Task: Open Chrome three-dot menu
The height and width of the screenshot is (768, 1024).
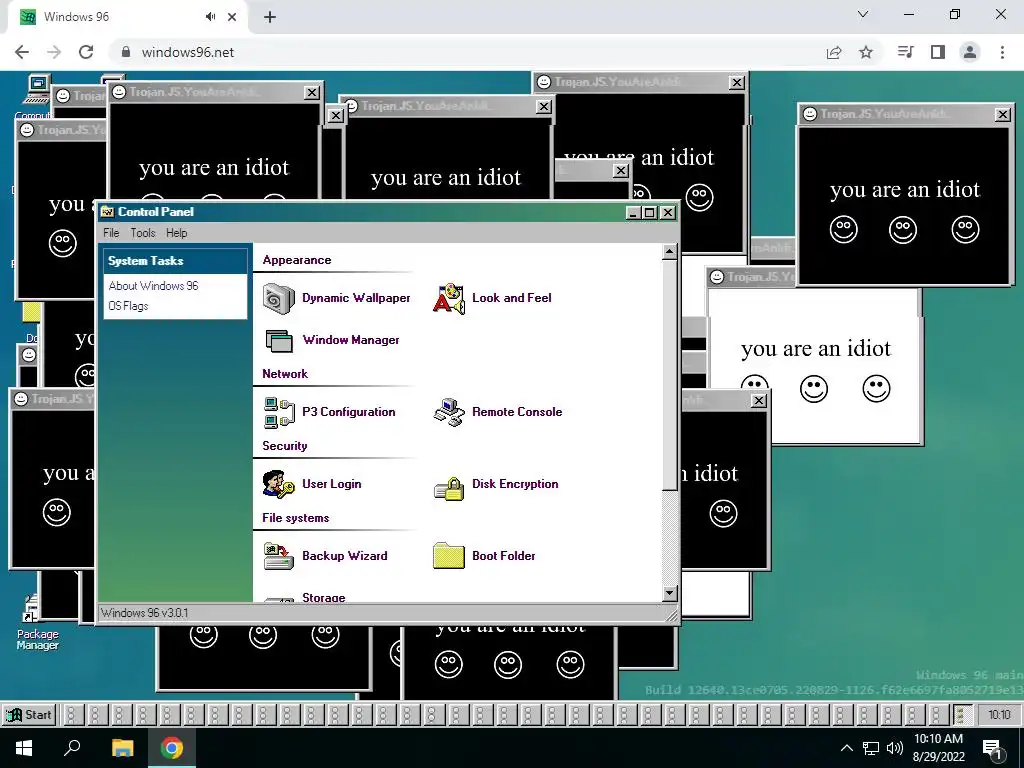Action: (x=1002, y=52)
